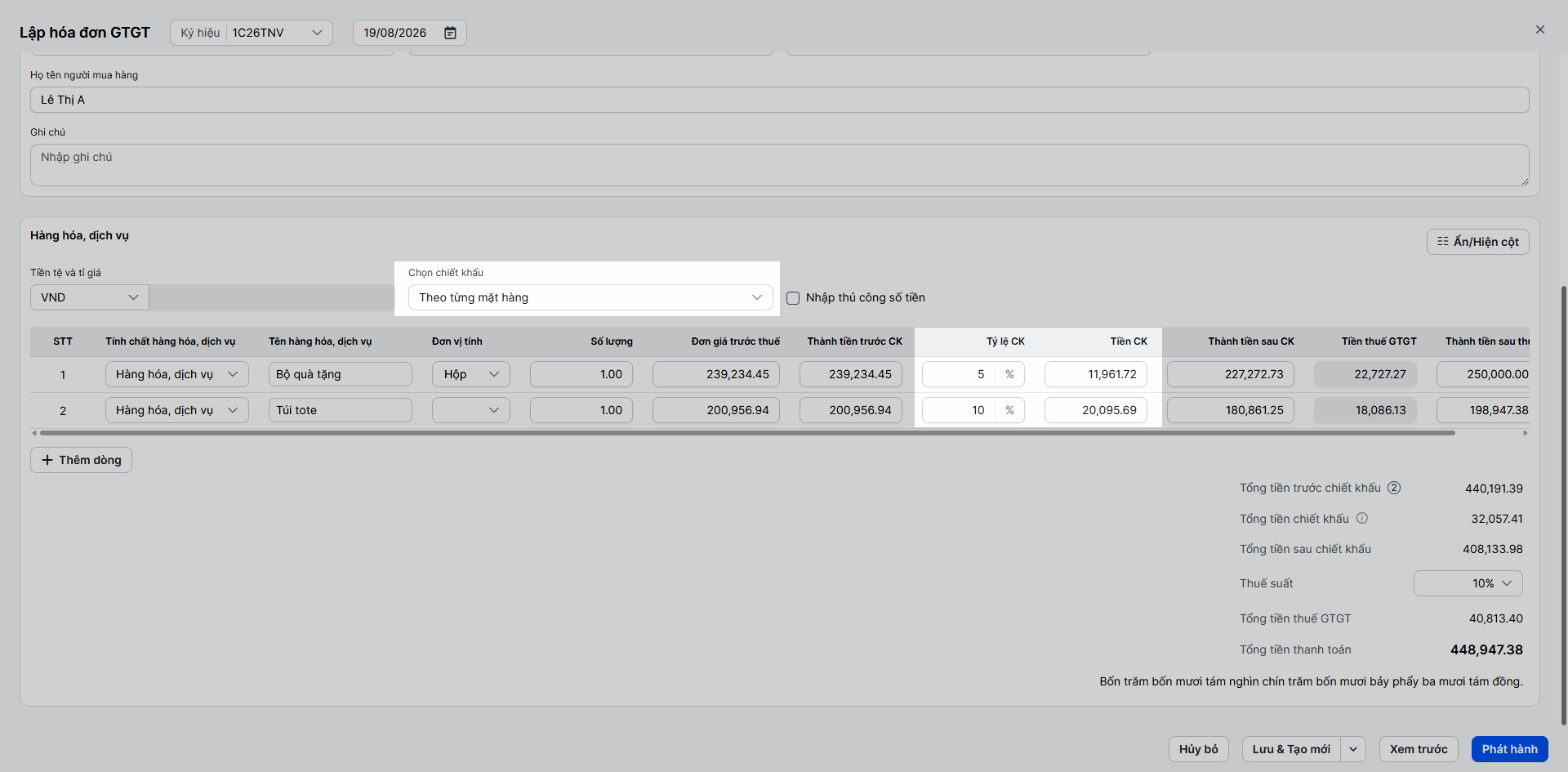Image resolution: width=1568 pixels, height=772 pixels.
Task: Click the Tiền CK column header
Action: tap(1129, 341)
